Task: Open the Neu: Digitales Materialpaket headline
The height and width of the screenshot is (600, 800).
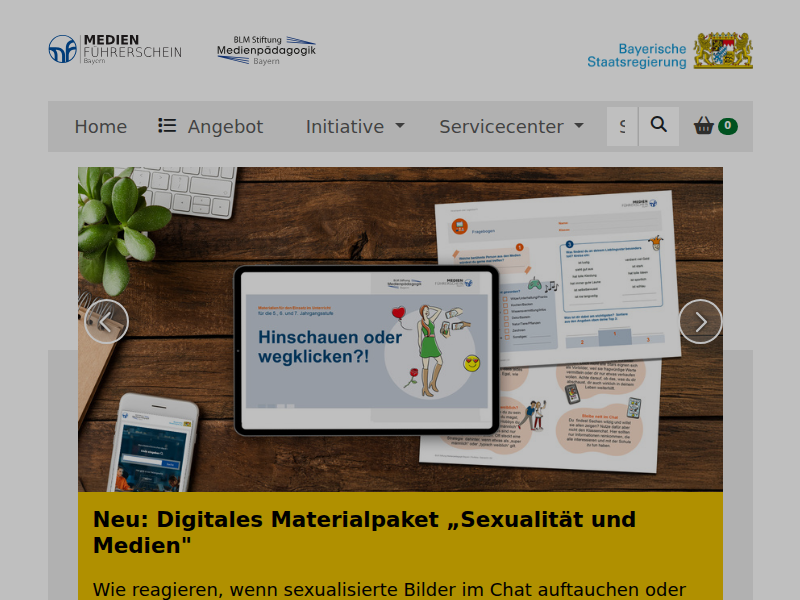Action: (x=364, y=532)
